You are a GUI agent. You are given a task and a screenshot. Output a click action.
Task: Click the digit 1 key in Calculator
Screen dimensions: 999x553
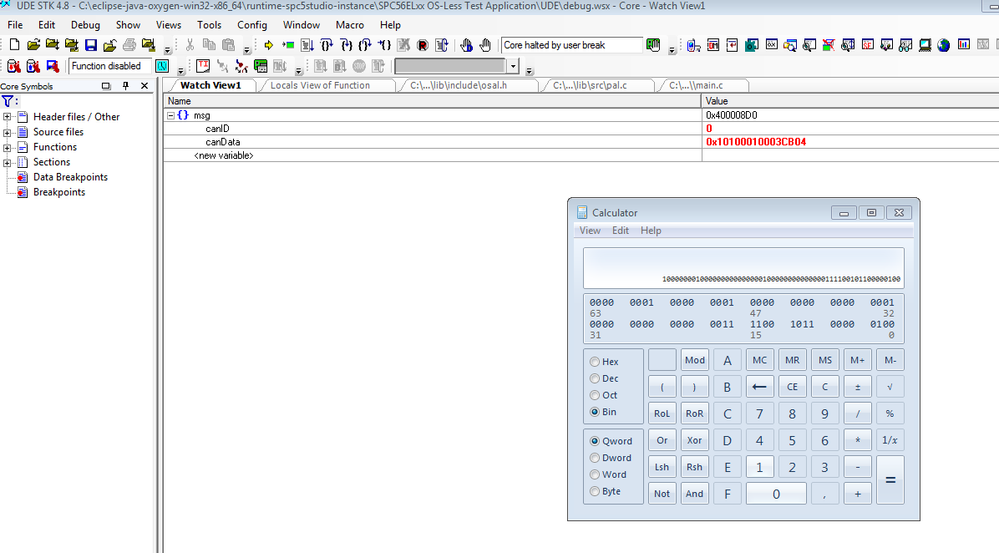coord(759,467)
